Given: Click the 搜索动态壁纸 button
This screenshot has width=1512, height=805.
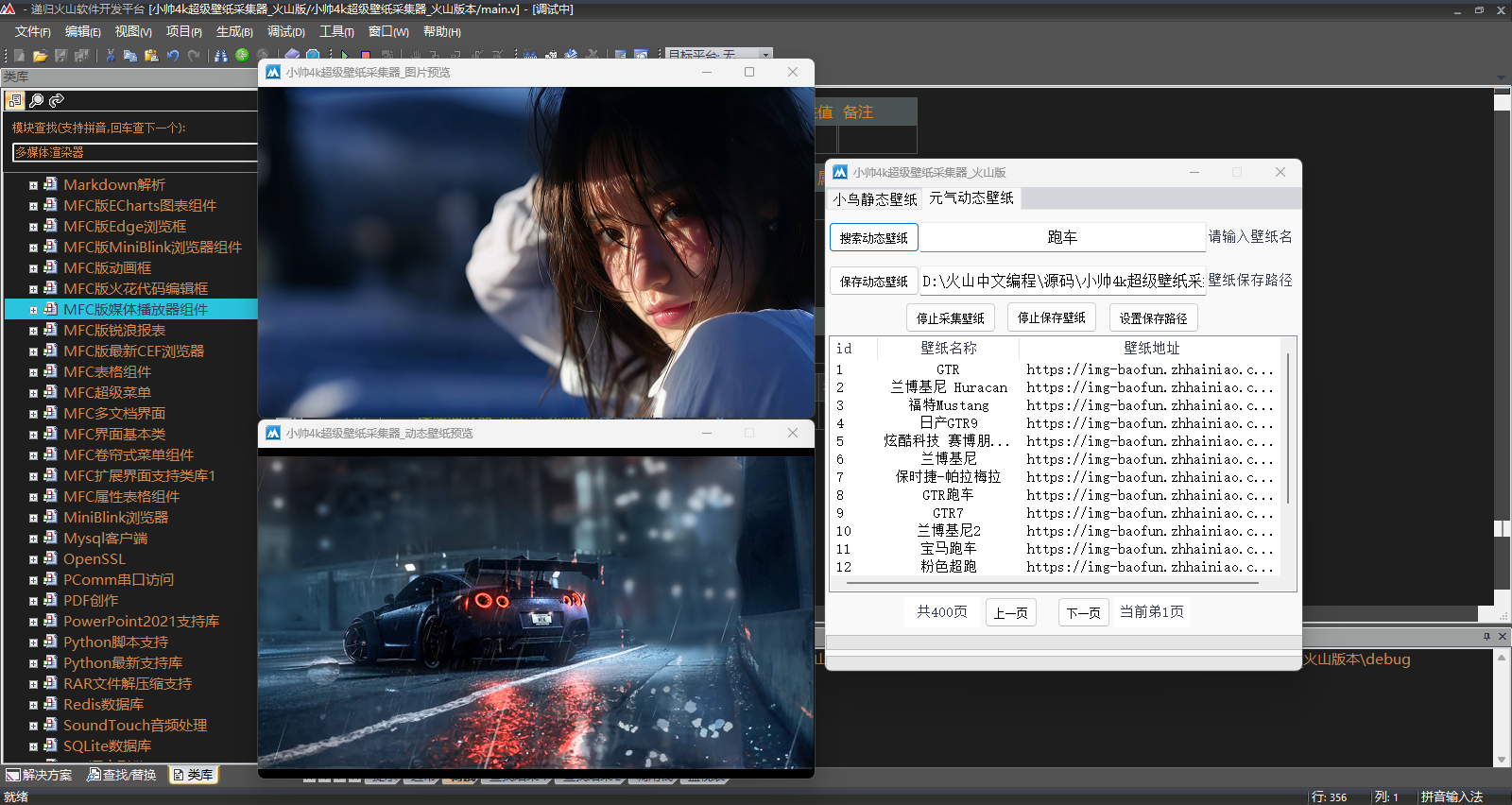Looking at the screenshot, I should coord(874,237).
